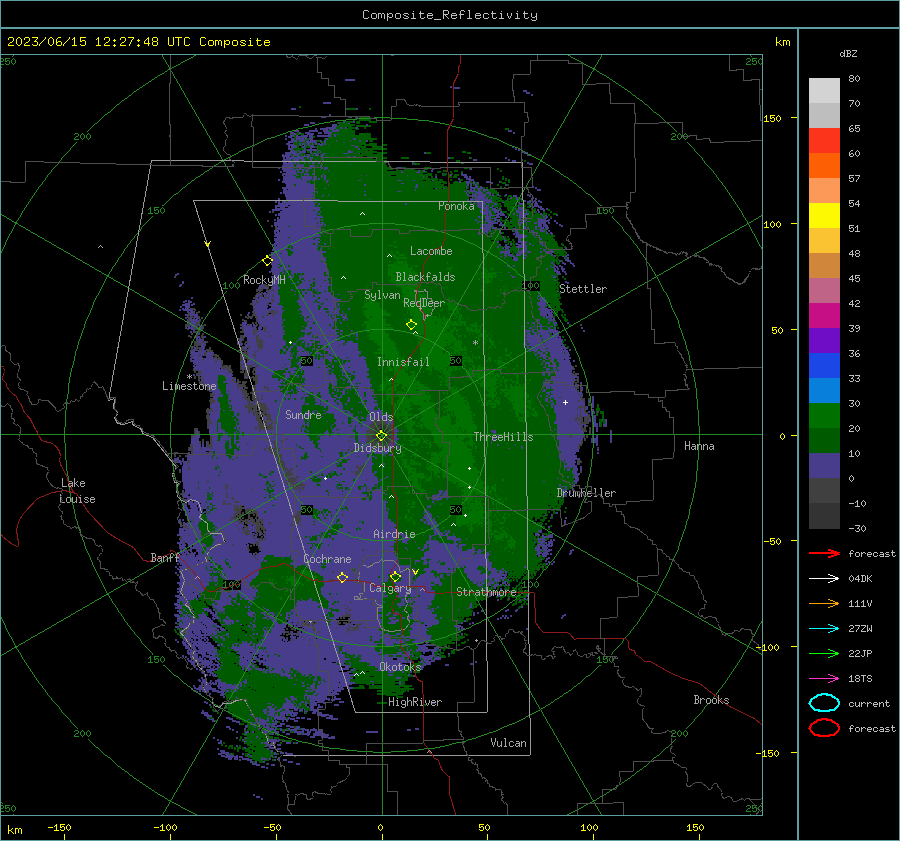
Task: Click the light blue swatch between 33 and 30
Action: [824, 391]
